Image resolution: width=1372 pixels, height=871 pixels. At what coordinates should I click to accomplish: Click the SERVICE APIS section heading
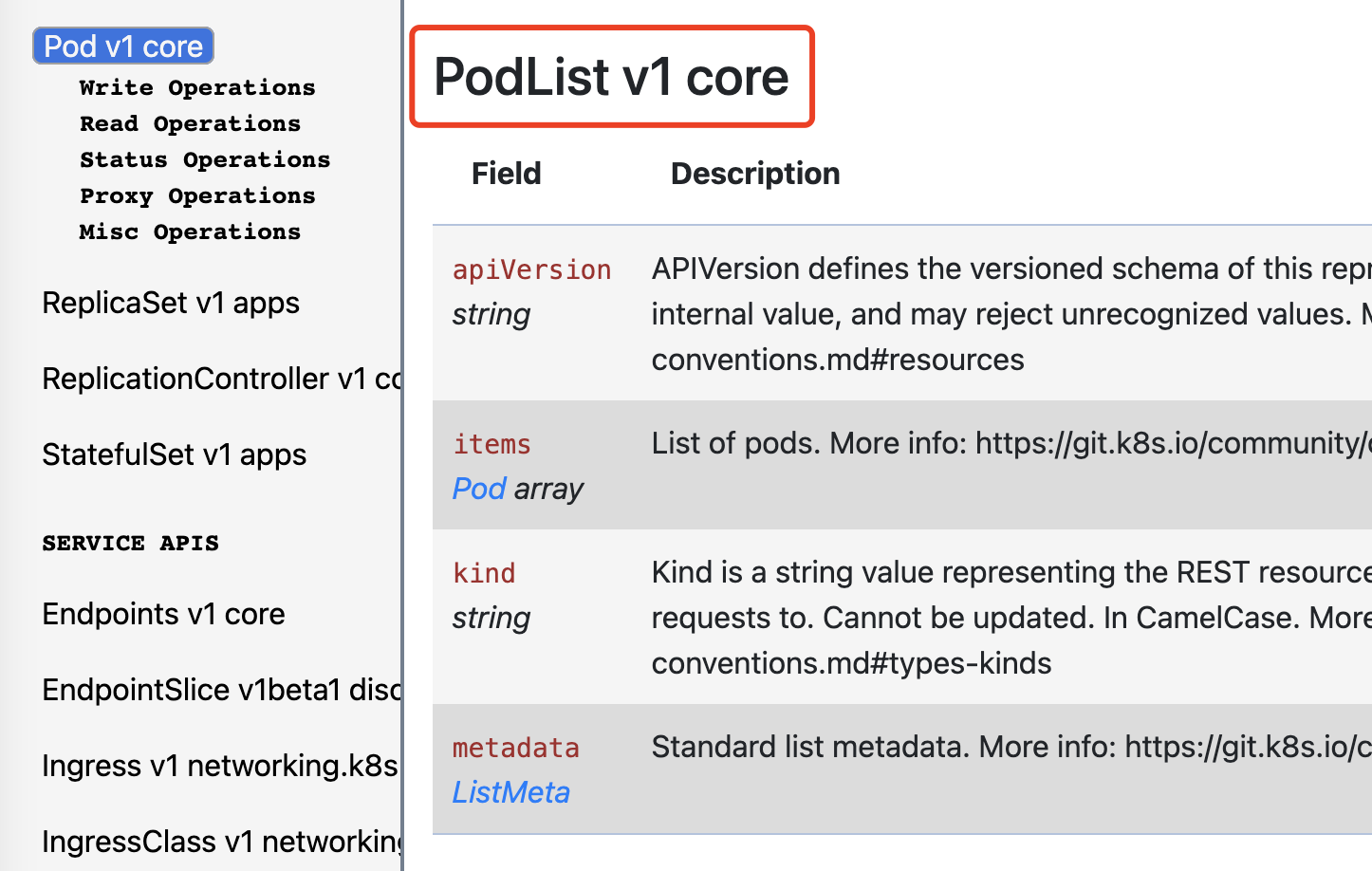click(x=130, y=543)
